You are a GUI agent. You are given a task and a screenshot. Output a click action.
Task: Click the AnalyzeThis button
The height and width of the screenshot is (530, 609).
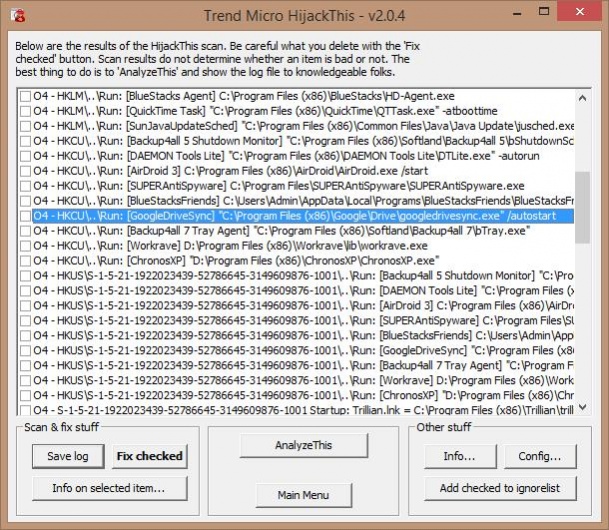(303, 445)
